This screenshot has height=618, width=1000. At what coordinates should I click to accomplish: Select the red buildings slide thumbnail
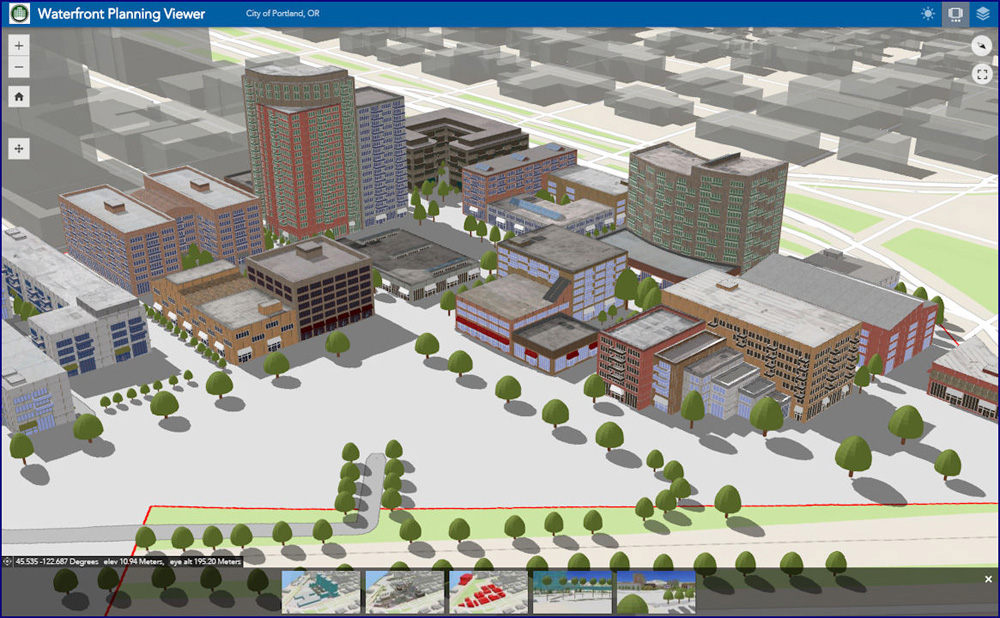(x=488, y=592)
